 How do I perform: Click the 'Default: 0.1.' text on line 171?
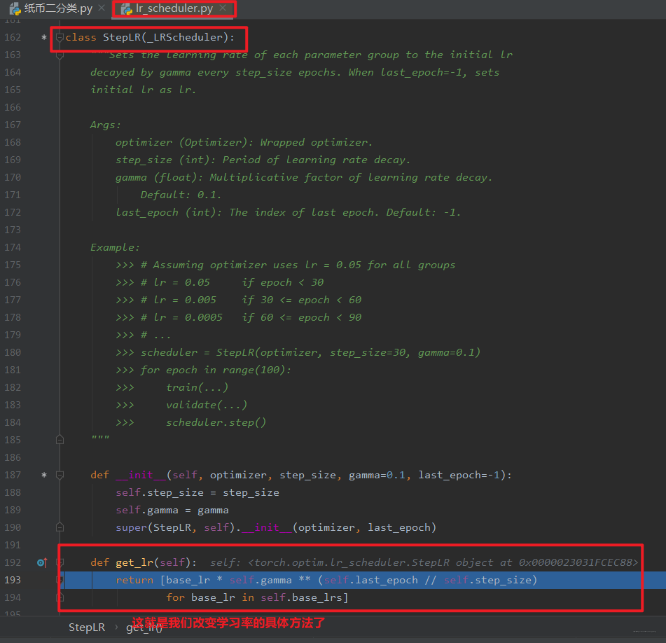pyautogui.click(x=181, y=195)
